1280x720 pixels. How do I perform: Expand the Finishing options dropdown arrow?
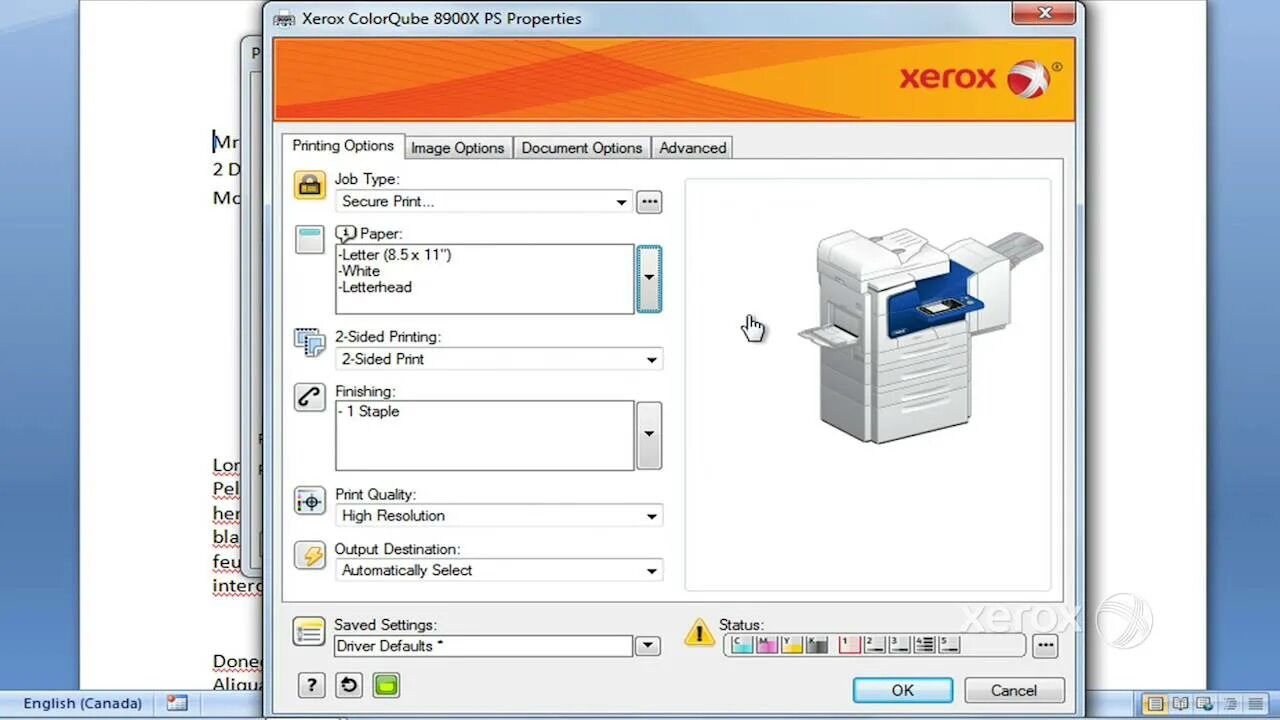pos(649,435)
